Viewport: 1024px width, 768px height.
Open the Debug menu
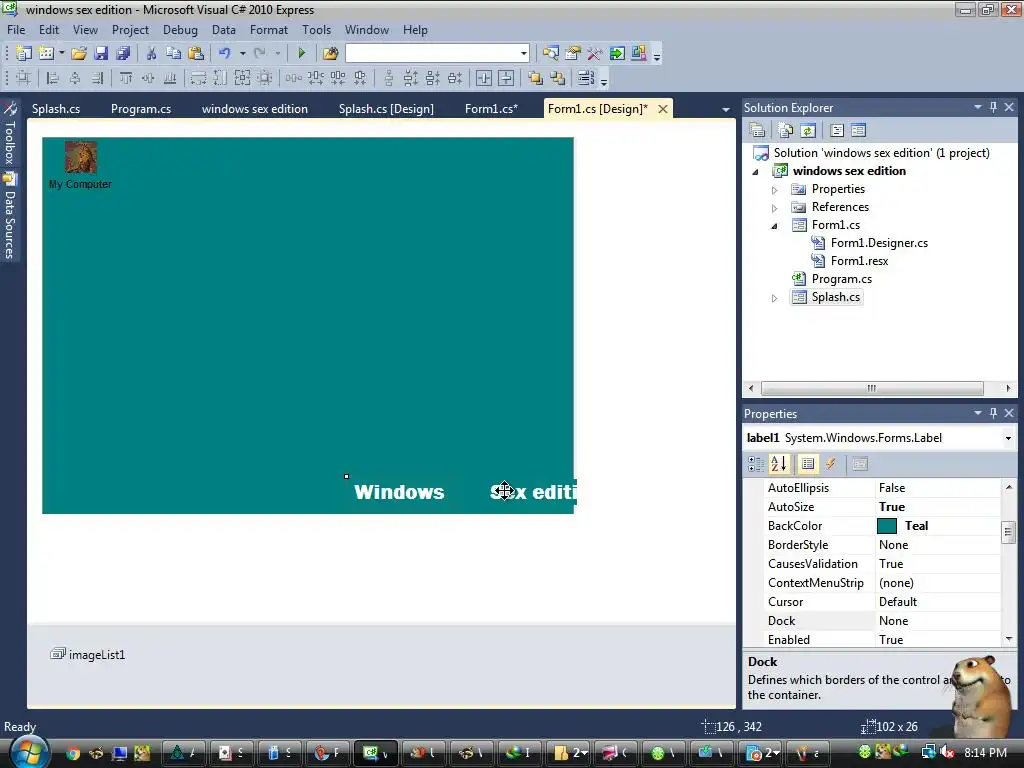click(x=180, y=30)
